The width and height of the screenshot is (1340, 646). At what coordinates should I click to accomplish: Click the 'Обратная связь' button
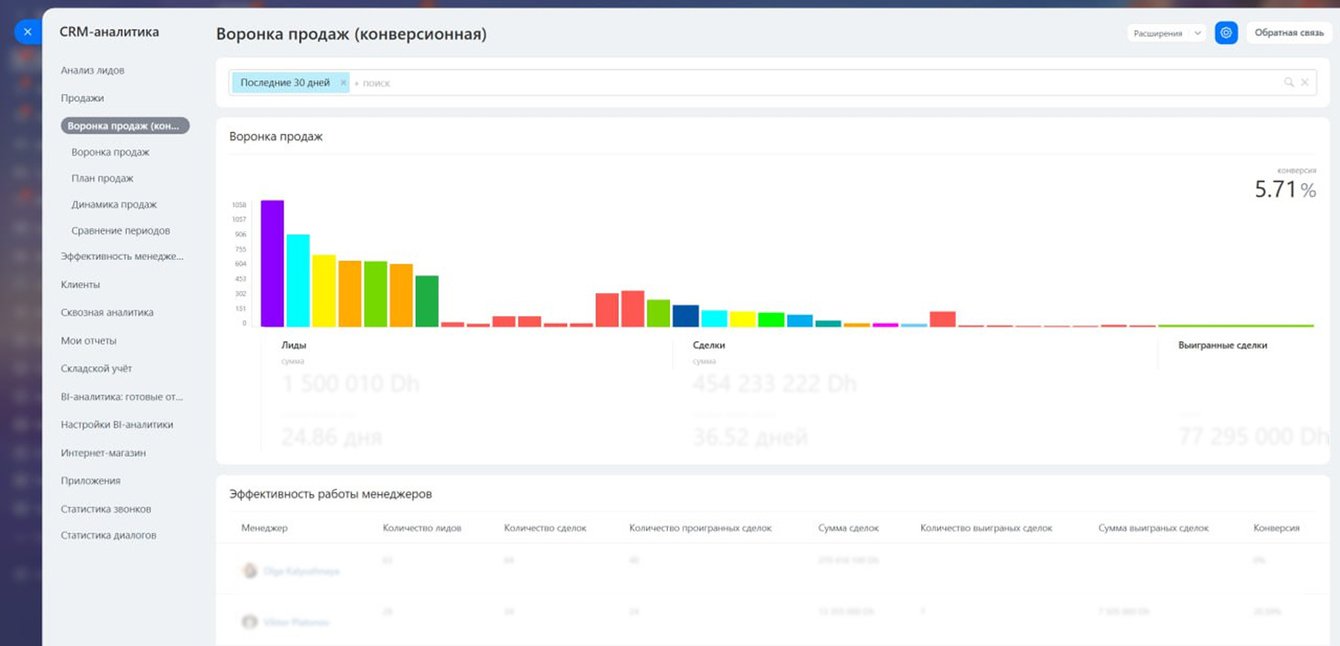pos(1289,33)
